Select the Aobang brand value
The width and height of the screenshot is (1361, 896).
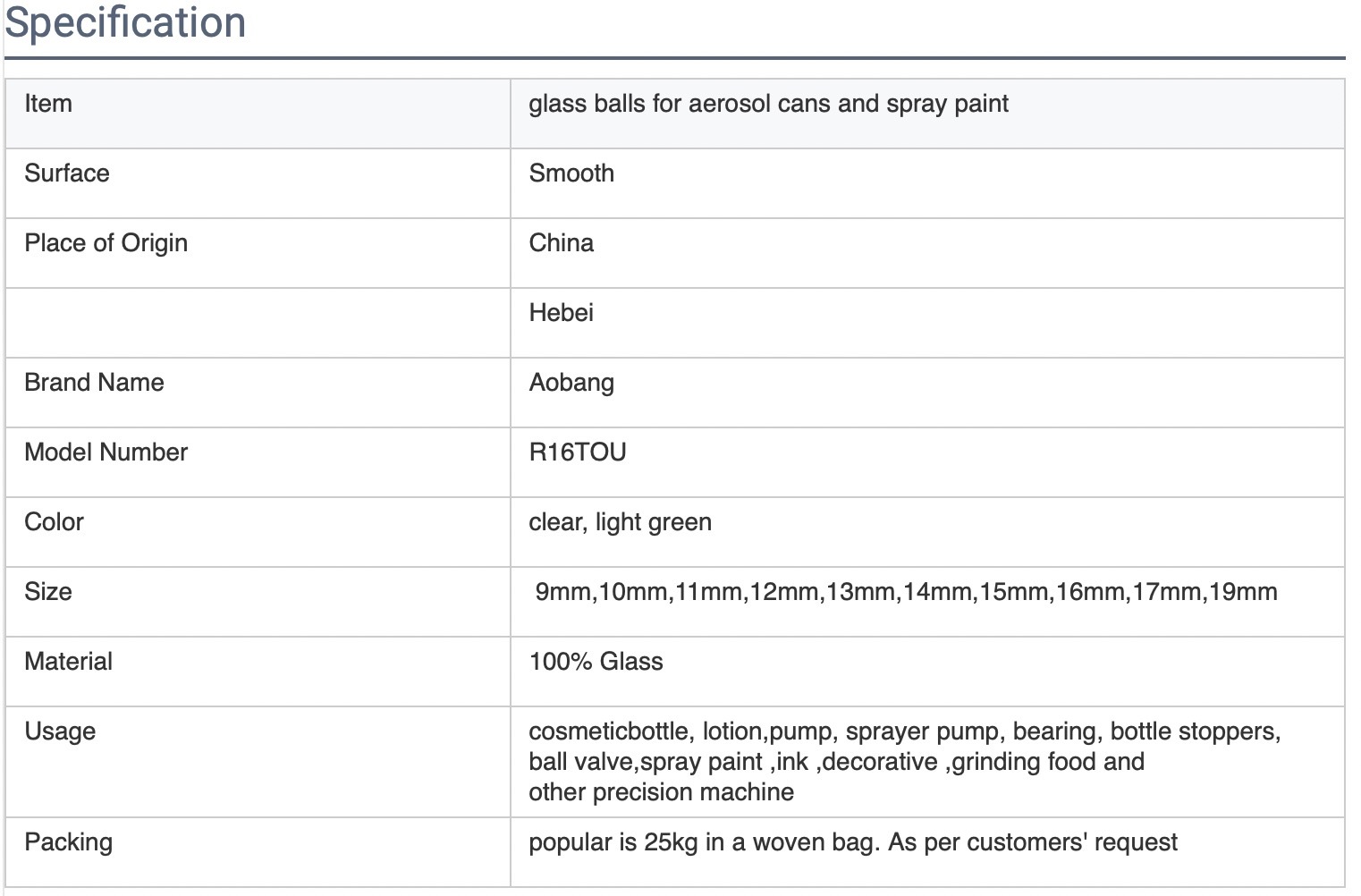pos(571,383)
